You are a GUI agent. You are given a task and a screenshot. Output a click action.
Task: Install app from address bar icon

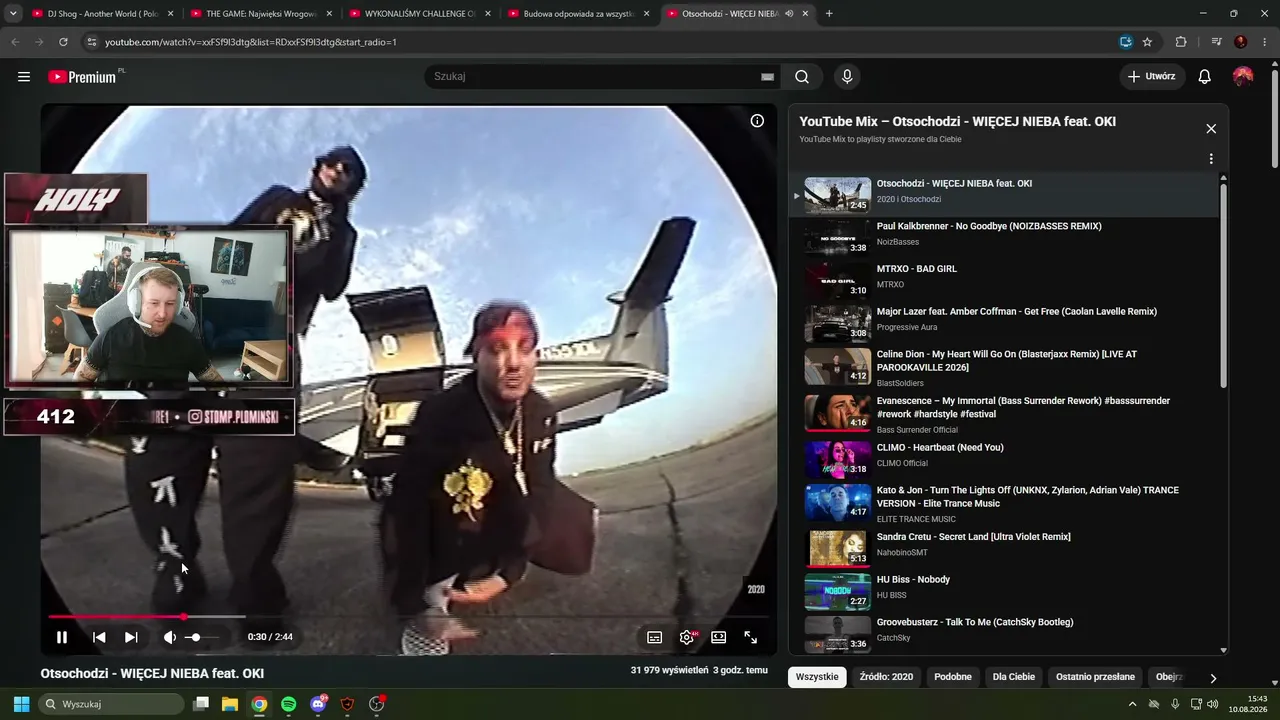tap(1125, 42)
